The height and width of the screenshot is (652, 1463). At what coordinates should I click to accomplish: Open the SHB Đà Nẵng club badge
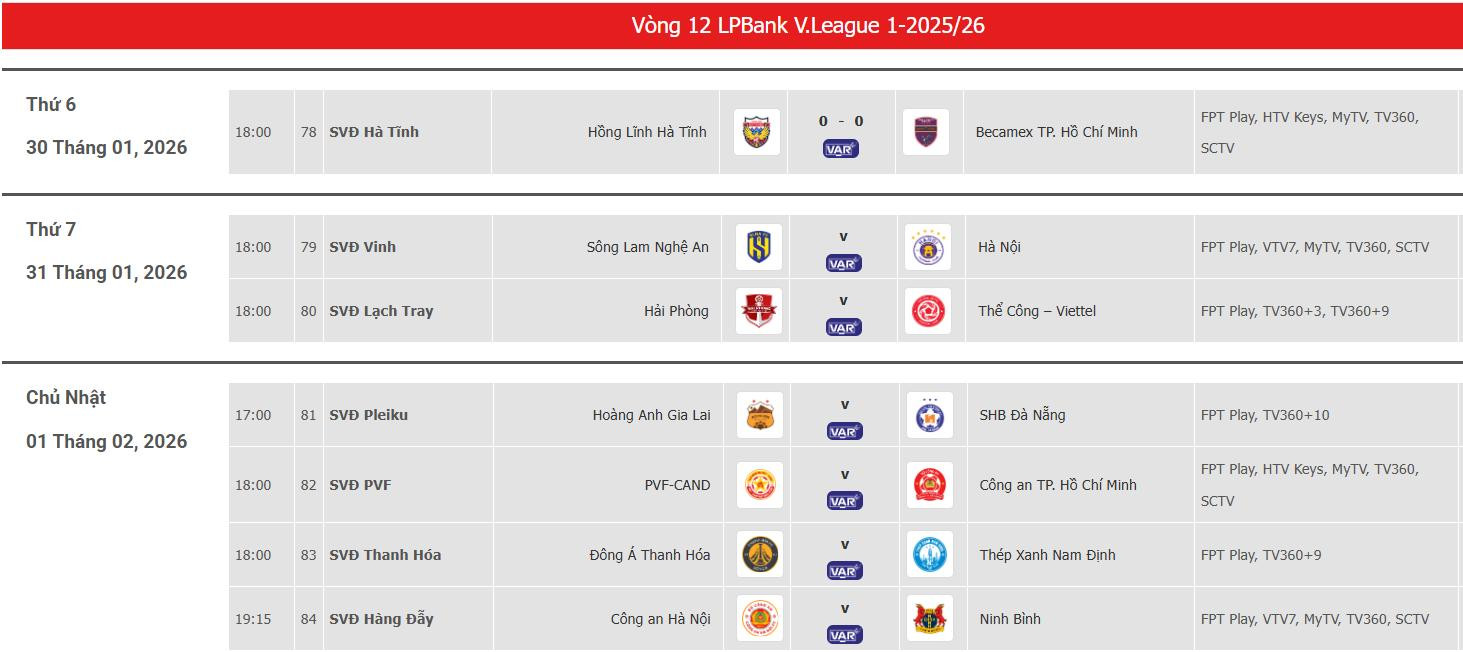(x=927, y=414)
